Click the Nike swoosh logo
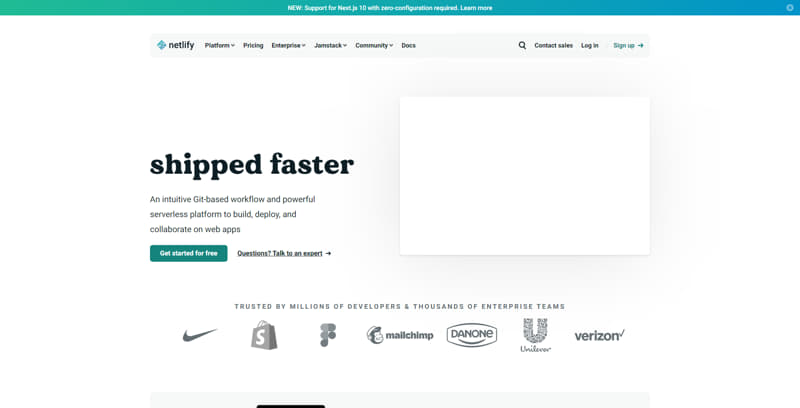The width and height of the screenshot is (800, 408). pos(200,335)
